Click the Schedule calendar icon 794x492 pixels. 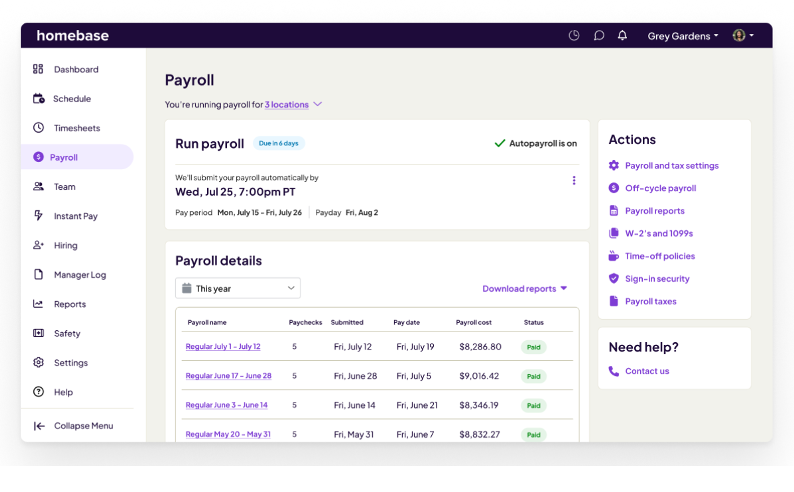click(x=38, y=98)
